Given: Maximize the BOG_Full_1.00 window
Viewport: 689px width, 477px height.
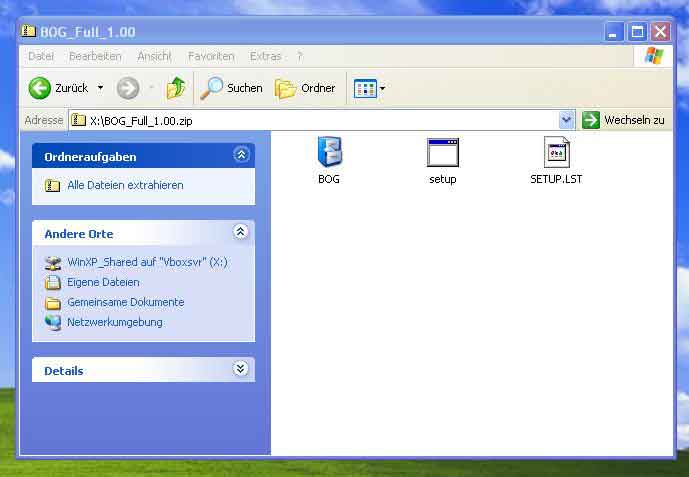Looking at the screenshot, I should [x=637, y=32].
